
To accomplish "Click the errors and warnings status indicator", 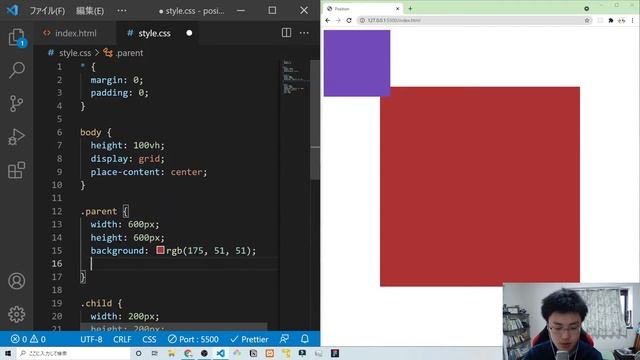I will tap(29, 339).
